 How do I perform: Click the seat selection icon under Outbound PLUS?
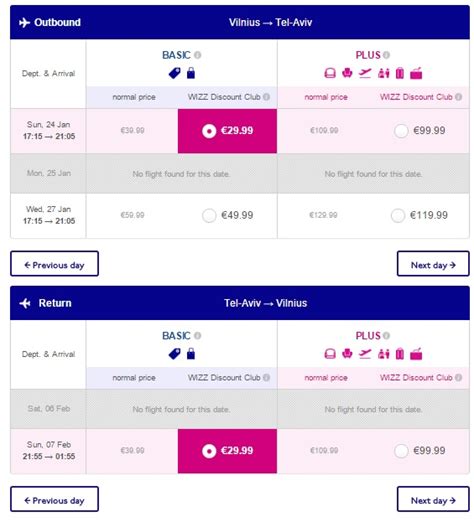347,73
